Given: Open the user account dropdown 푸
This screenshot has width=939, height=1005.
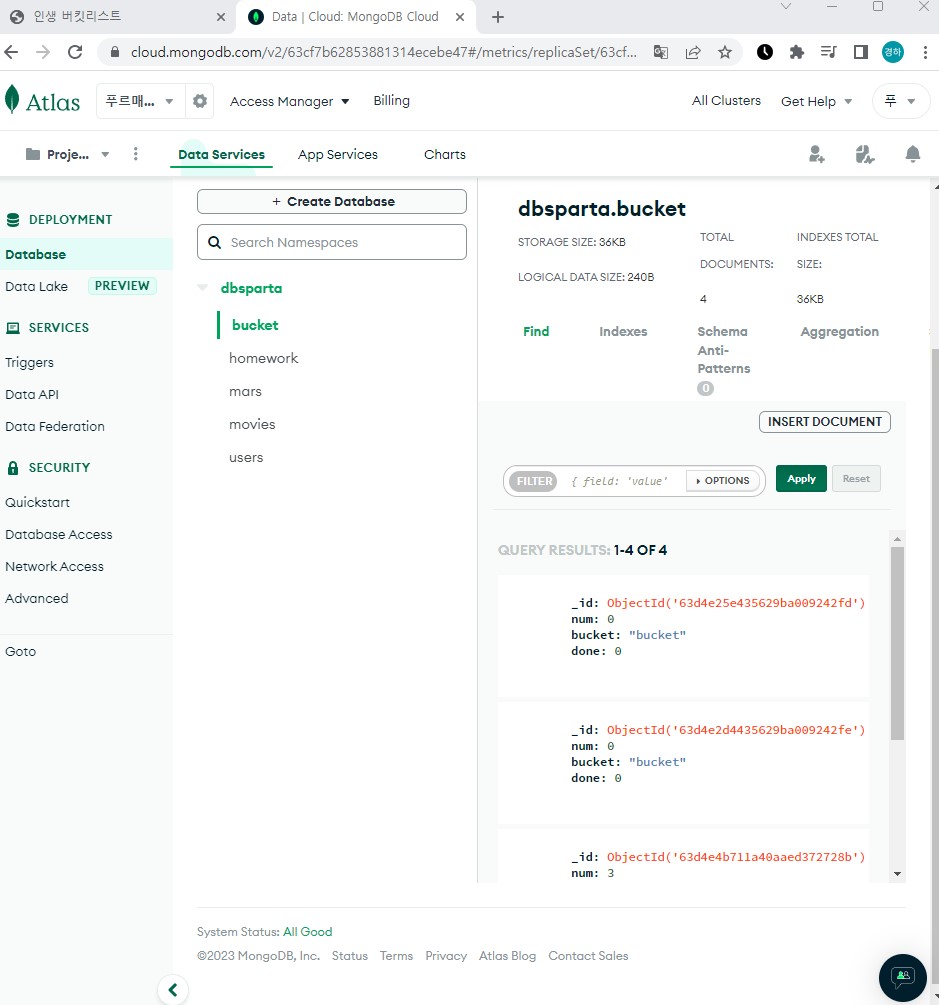Looking at the screenshot, I should coord(901,101).
